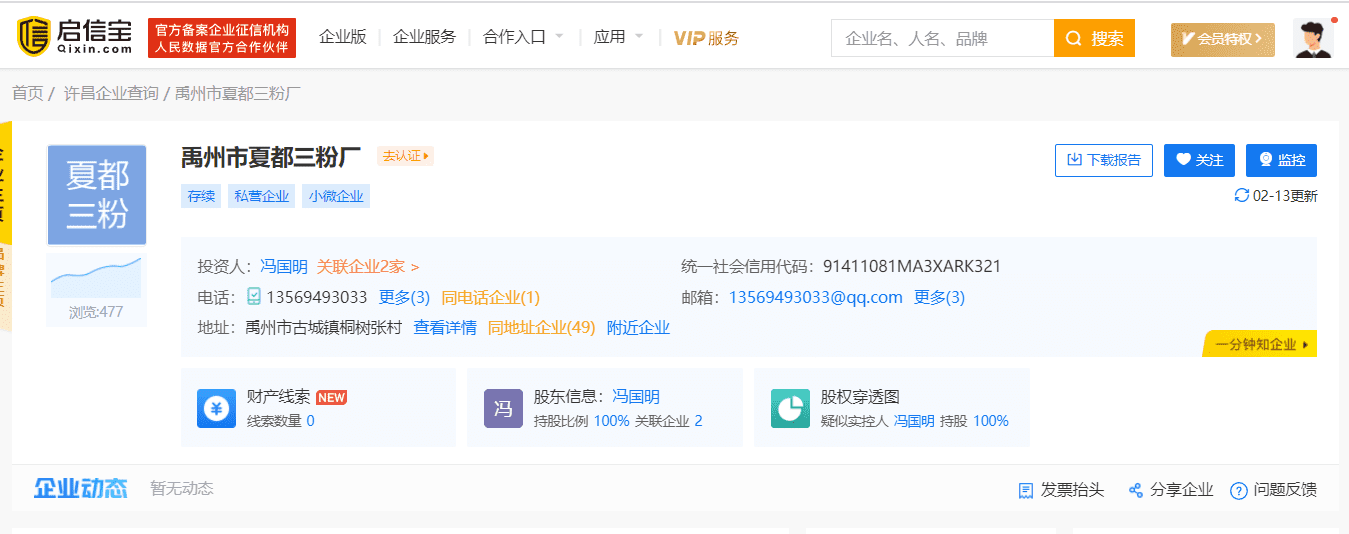The width and height of the screenshot is (1349, 534).
Task: Click the 去认证 verification tag
Action: (405, 156)
